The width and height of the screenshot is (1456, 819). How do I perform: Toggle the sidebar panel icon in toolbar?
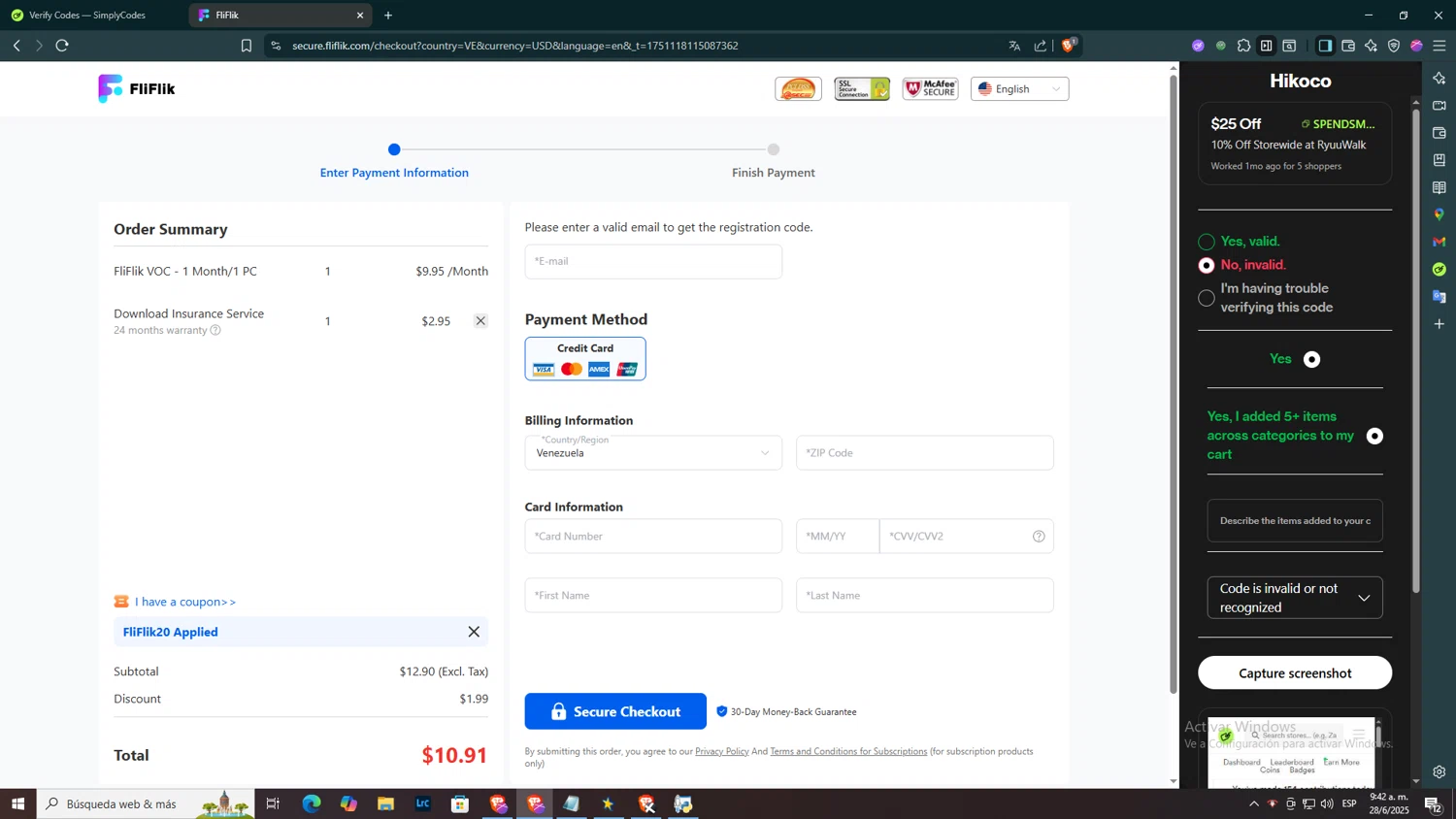pos(1325,46)
